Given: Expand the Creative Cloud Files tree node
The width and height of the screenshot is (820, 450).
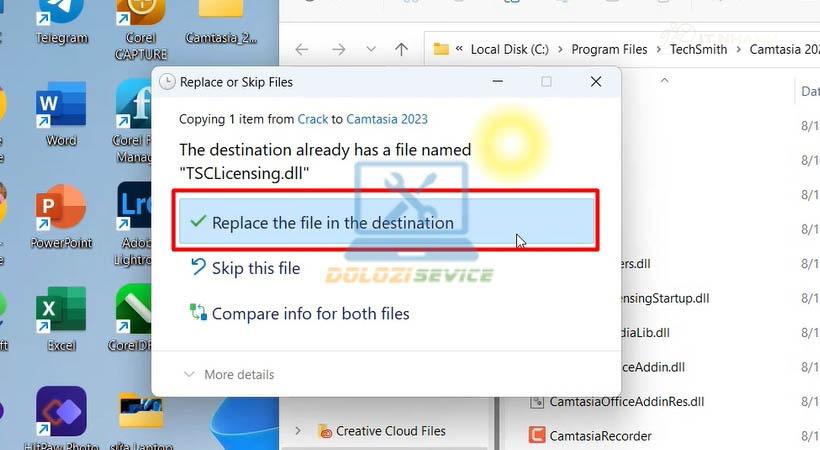Looking at the screenshot, I should click(x=298, y=431).
